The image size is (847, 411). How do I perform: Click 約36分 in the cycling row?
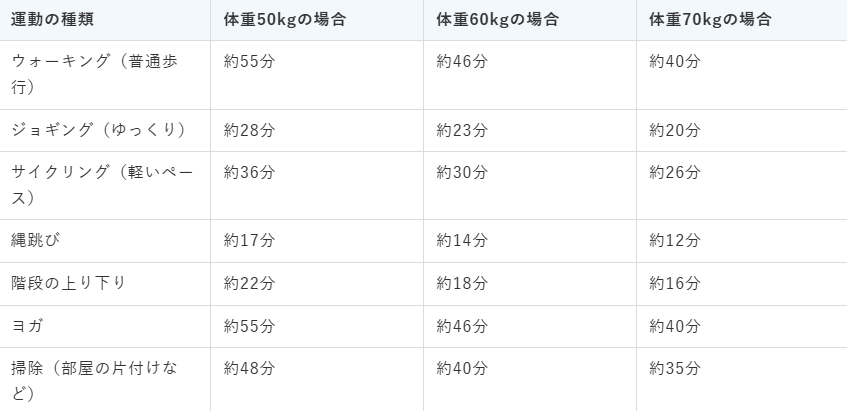pyautogui.click(x=250, y=172)
